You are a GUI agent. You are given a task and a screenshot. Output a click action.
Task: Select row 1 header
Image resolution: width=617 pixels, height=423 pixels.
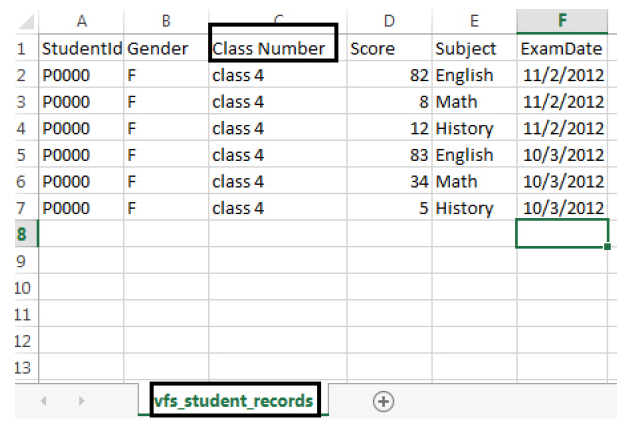pos(19,48)
